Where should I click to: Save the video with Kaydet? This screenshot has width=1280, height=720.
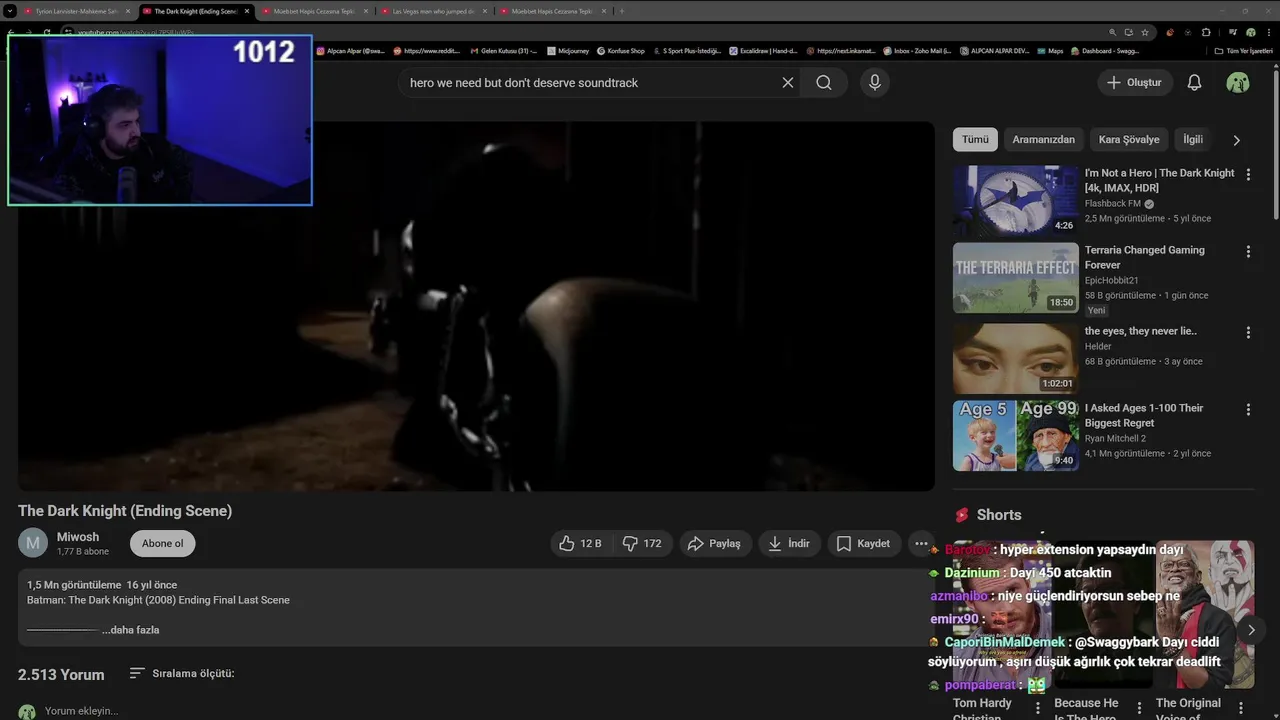(863, 543)
